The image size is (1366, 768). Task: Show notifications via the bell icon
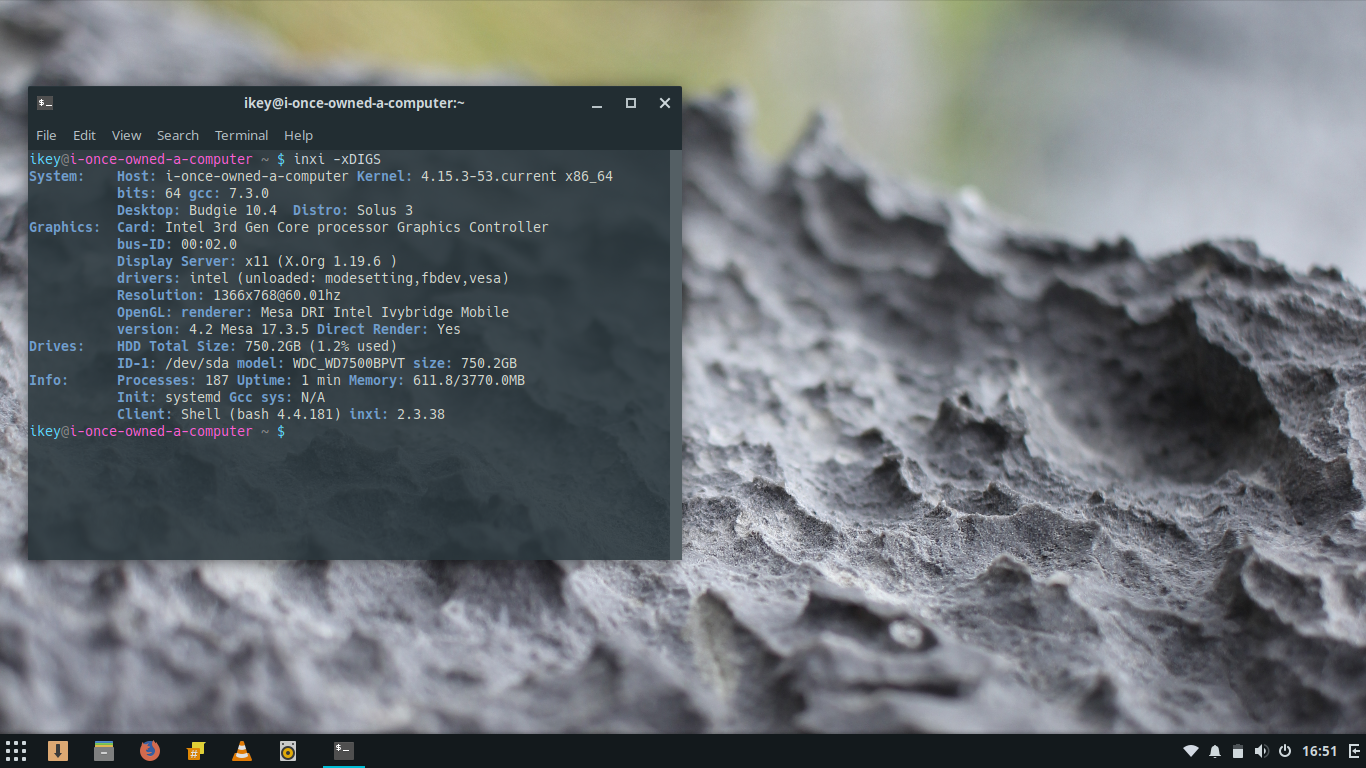point(1215,751)
